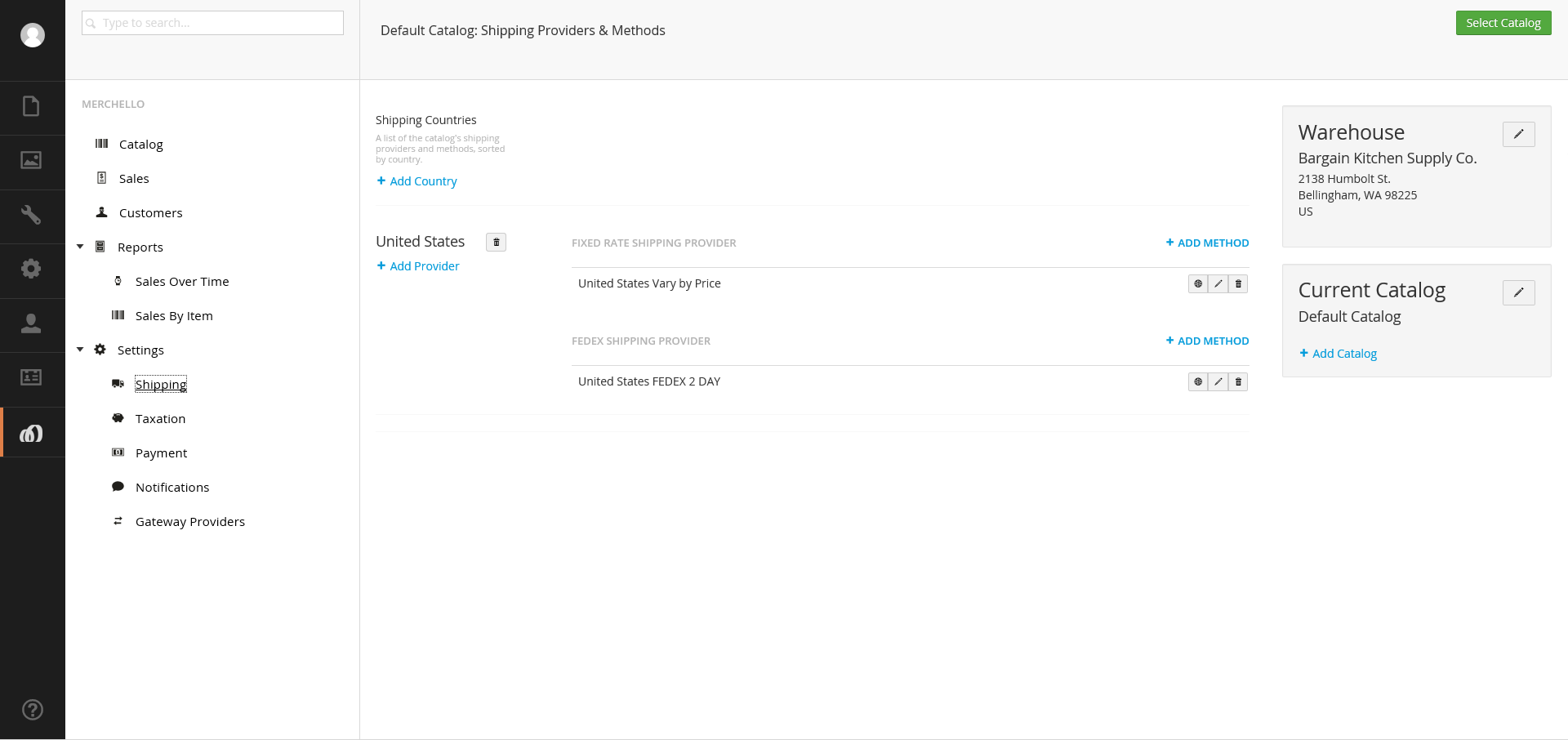The width and height of the screenshot is (1568, 740).
Task: Edit United States Vary by Price method
Action: click(x=1218, y=283)
